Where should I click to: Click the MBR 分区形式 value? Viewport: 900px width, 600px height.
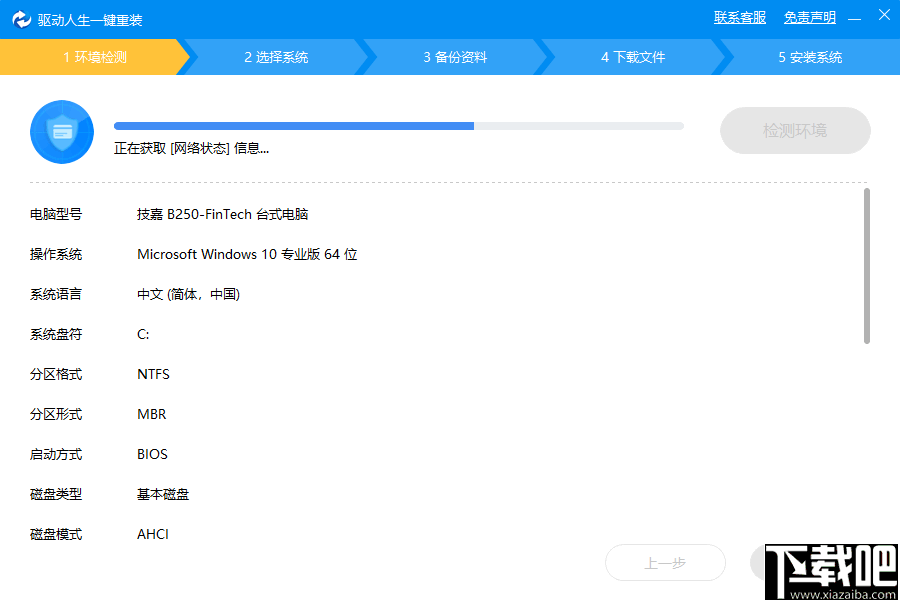coord(150,414)
